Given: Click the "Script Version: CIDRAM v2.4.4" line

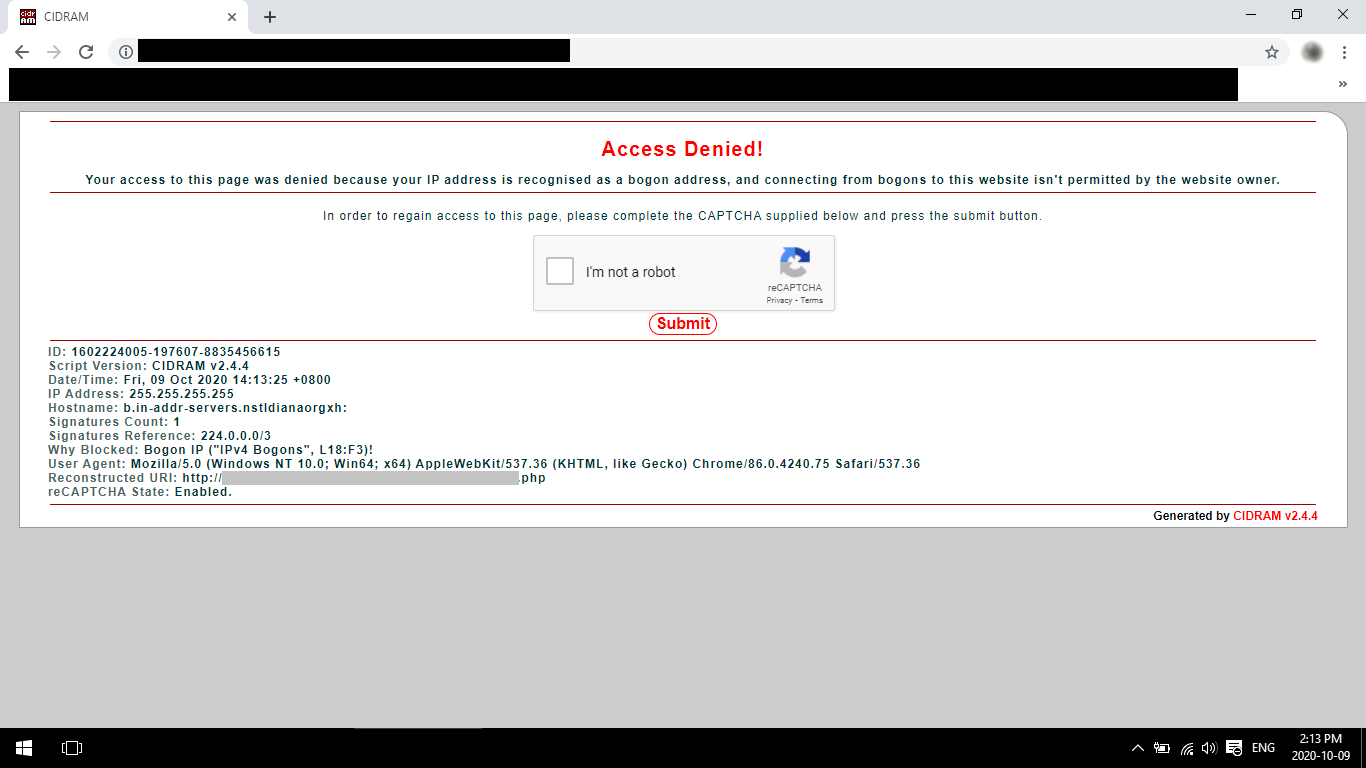Looking at the screenshot, I should tap(149, 366).
